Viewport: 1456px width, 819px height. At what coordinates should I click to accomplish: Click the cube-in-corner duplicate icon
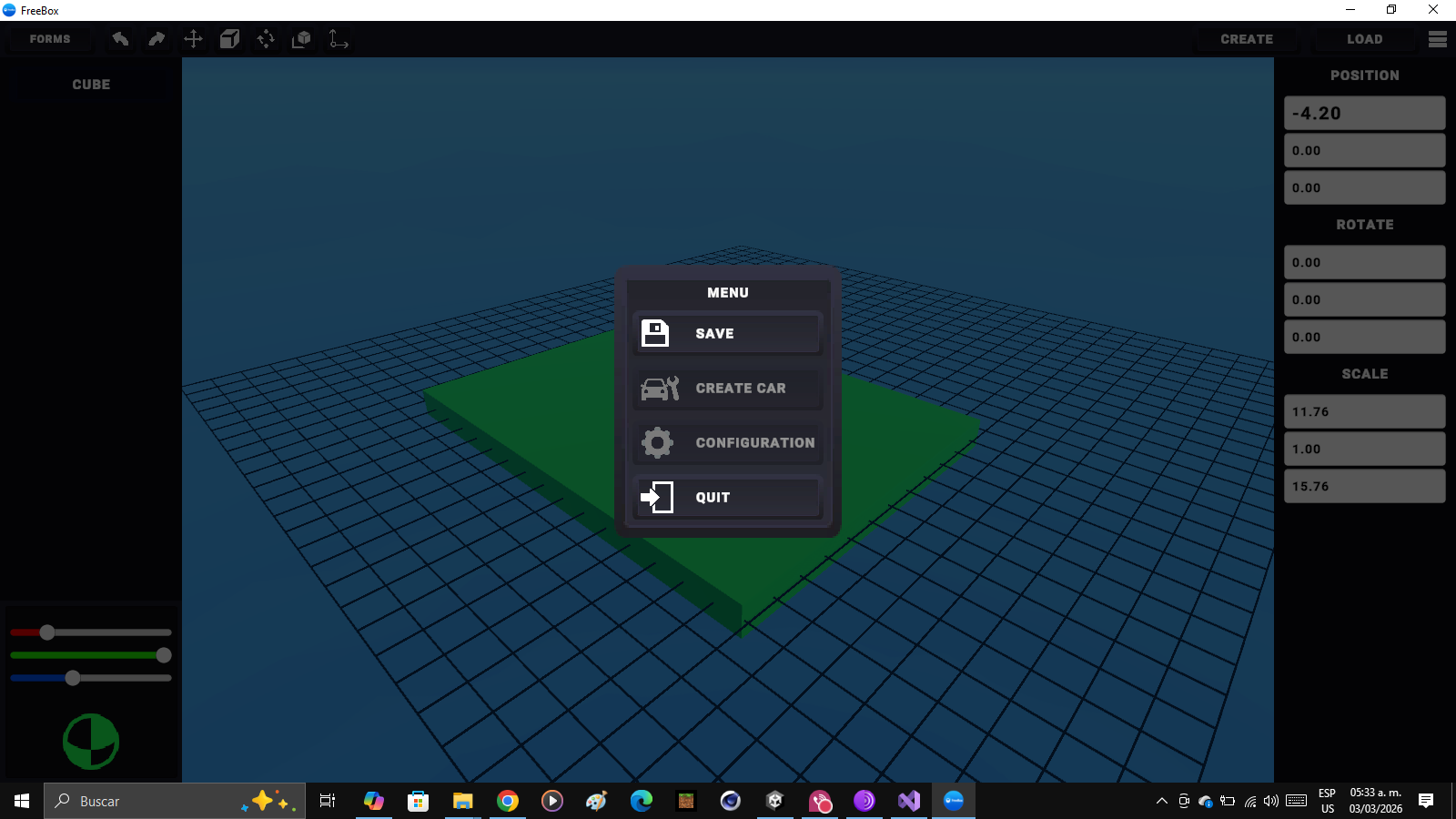[301, 39]
